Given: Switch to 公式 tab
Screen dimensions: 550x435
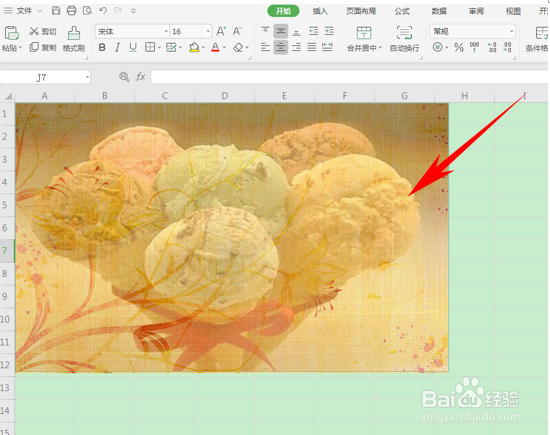Looking at the screenshot, I should pyautogui.click(x=402, y=11).
